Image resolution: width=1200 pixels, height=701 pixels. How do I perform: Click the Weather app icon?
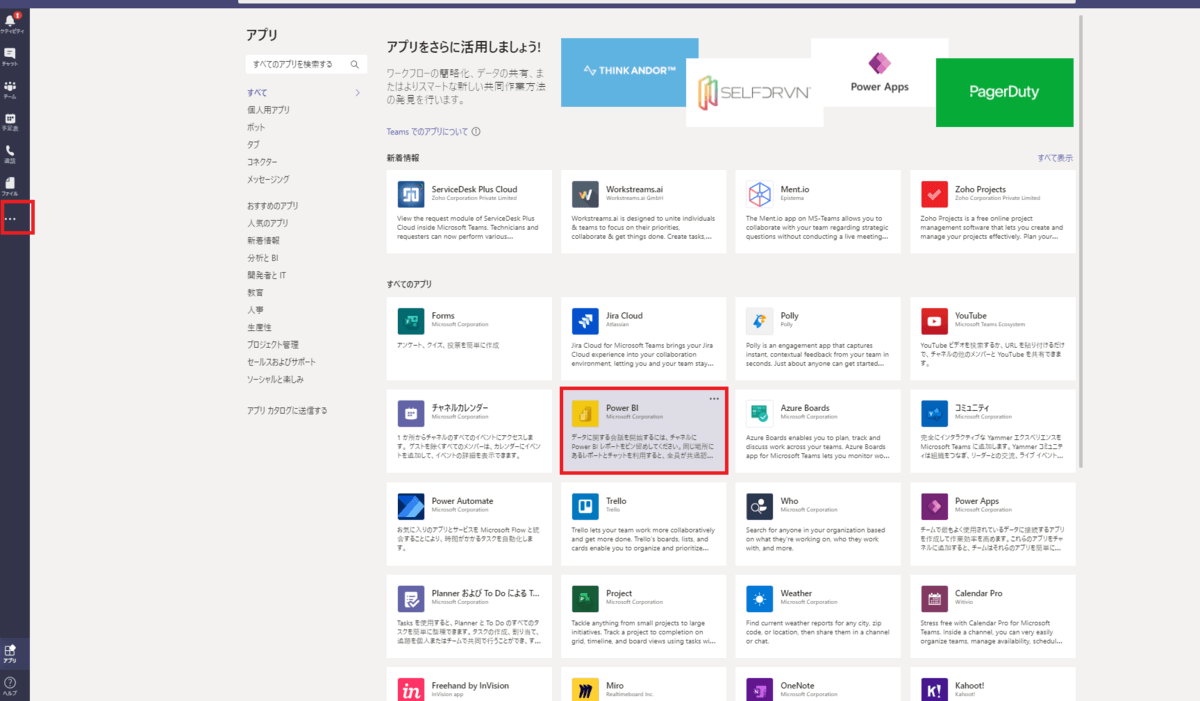click(759, 599)
